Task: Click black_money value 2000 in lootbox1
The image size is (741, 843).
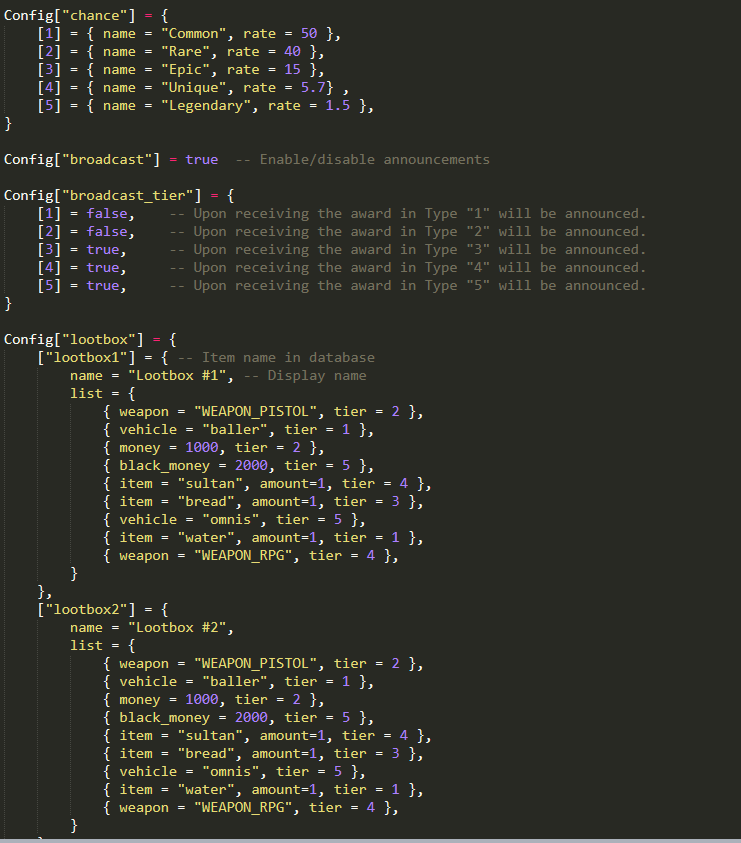Action: click(x=251, y=466)
